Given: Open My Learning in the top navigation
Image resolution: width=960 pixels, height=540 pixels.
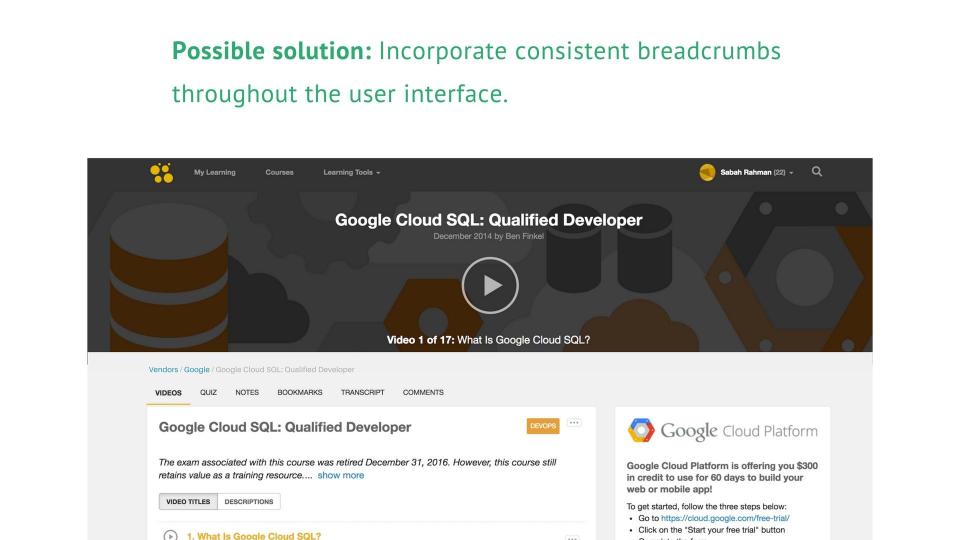Looking at the screenshot, I should coord(215,173).
